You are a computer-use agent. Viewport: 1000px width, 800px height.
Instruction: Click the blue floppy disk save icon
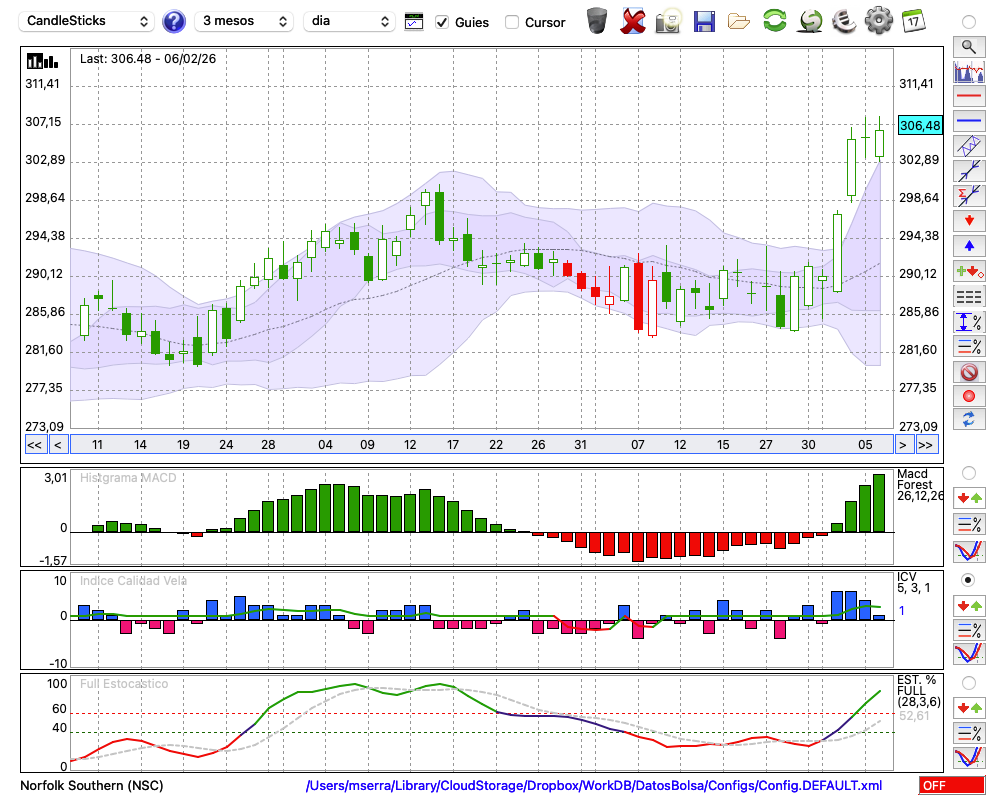(x=704, y=21)
